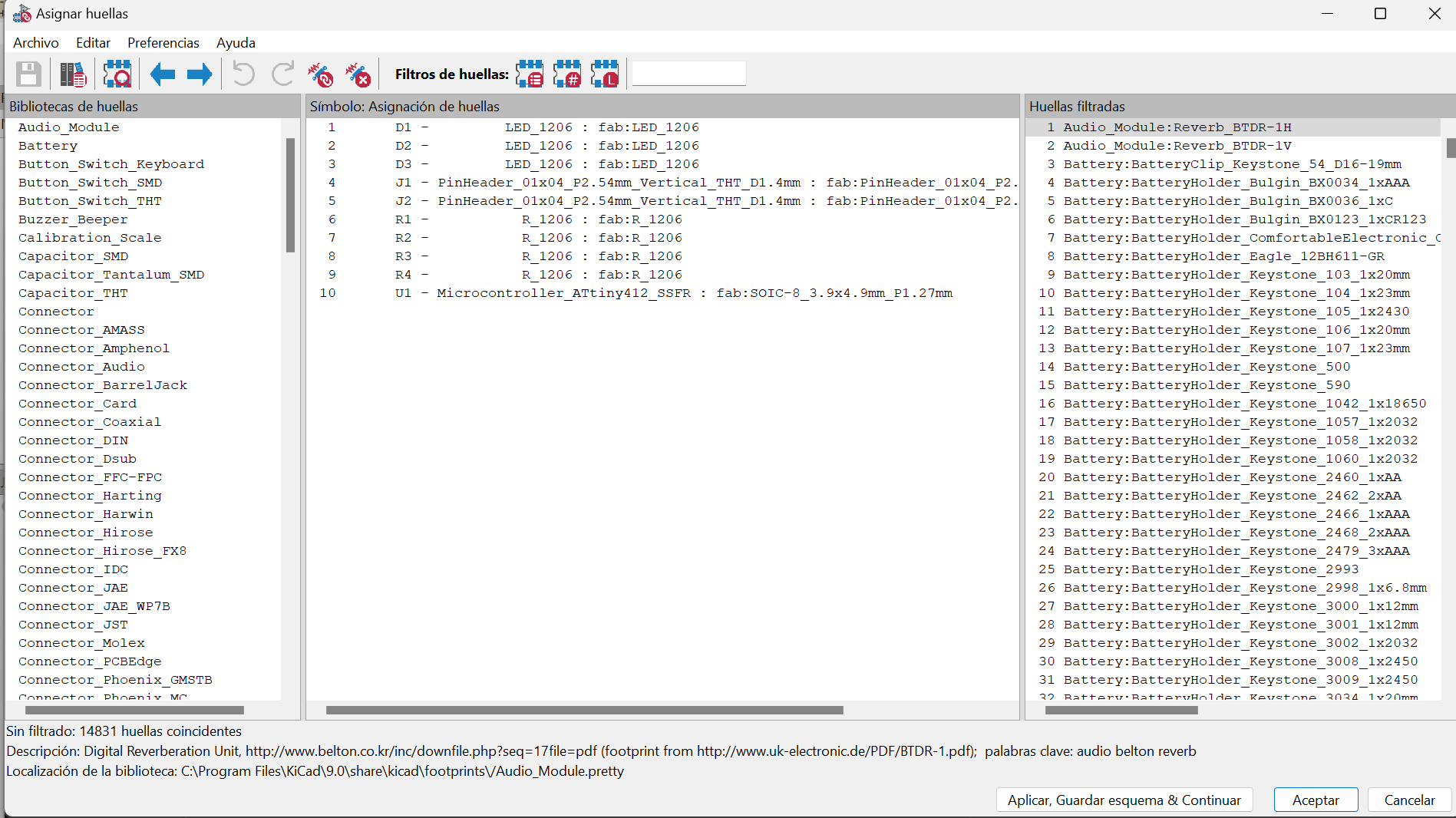Save footprint associations with the floppy disk icon
This screenshot has width=1456, height=818.
[28, 74]
